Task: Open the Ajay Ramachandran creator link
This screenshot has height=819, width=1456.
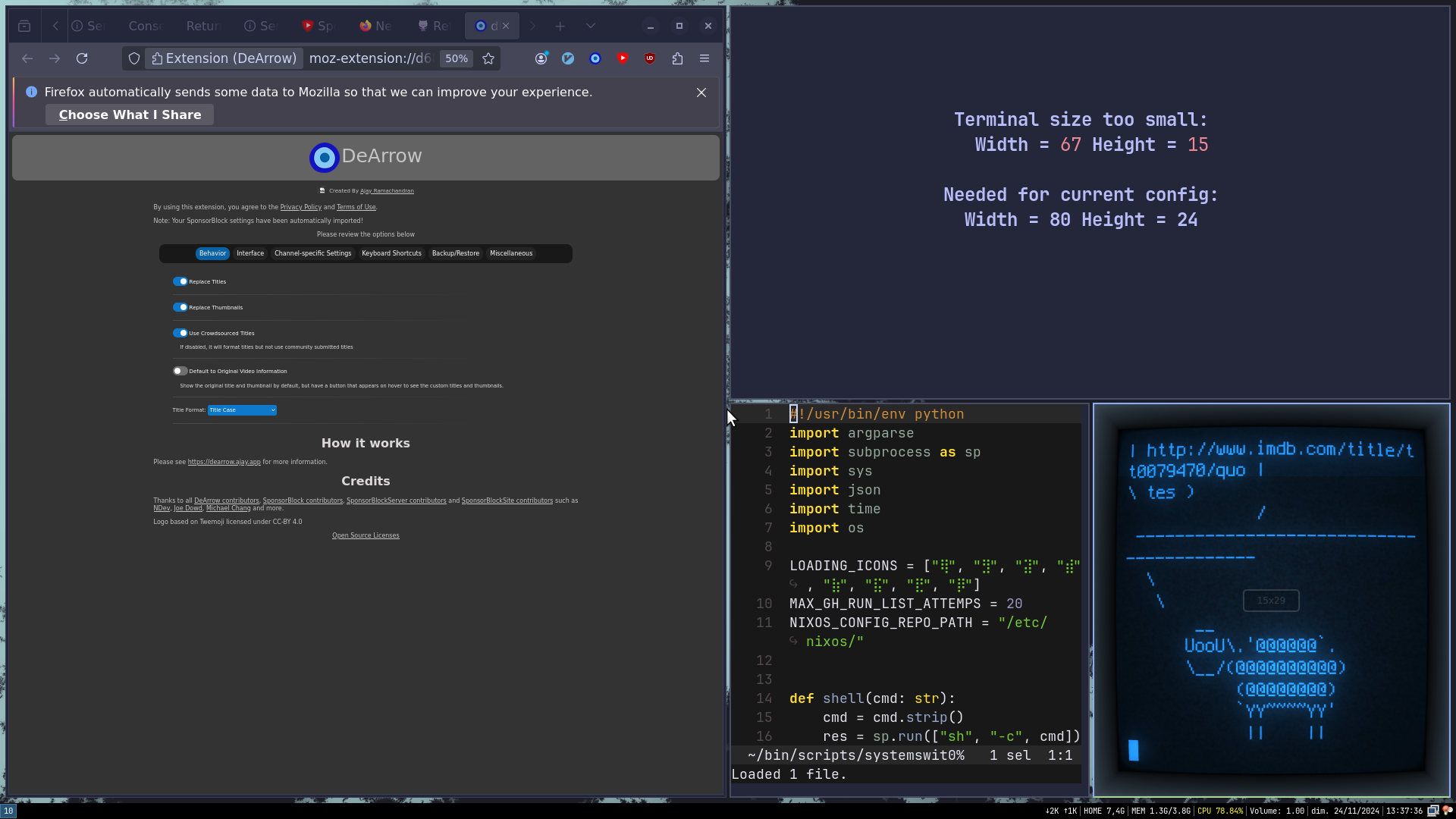Action: [387, 191]
